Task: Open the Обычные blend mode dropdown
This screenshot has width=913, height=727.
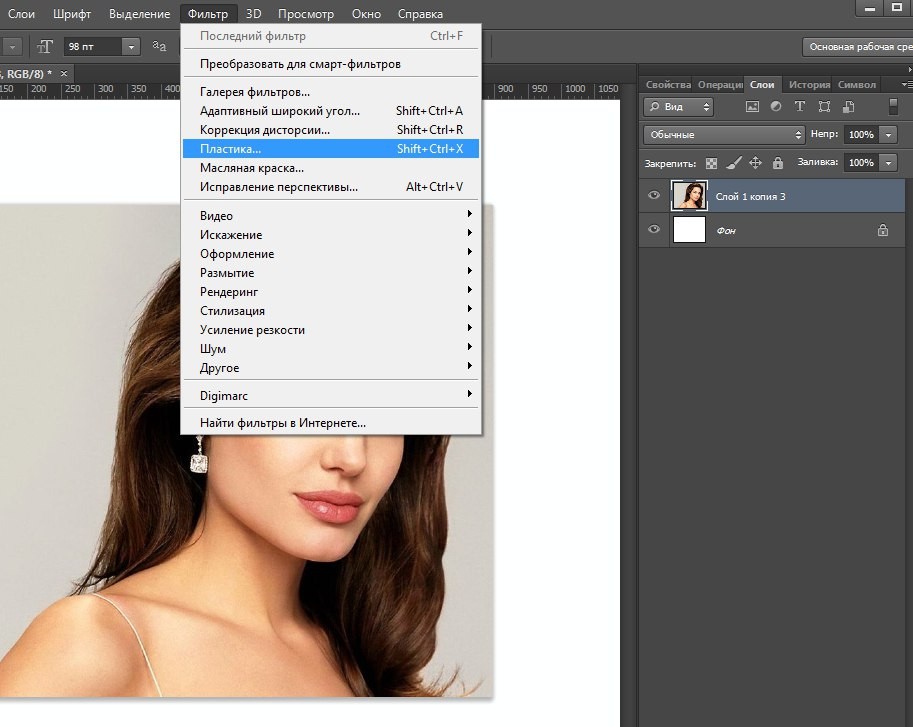Action: pyautogui.click(x=724, y=134)
